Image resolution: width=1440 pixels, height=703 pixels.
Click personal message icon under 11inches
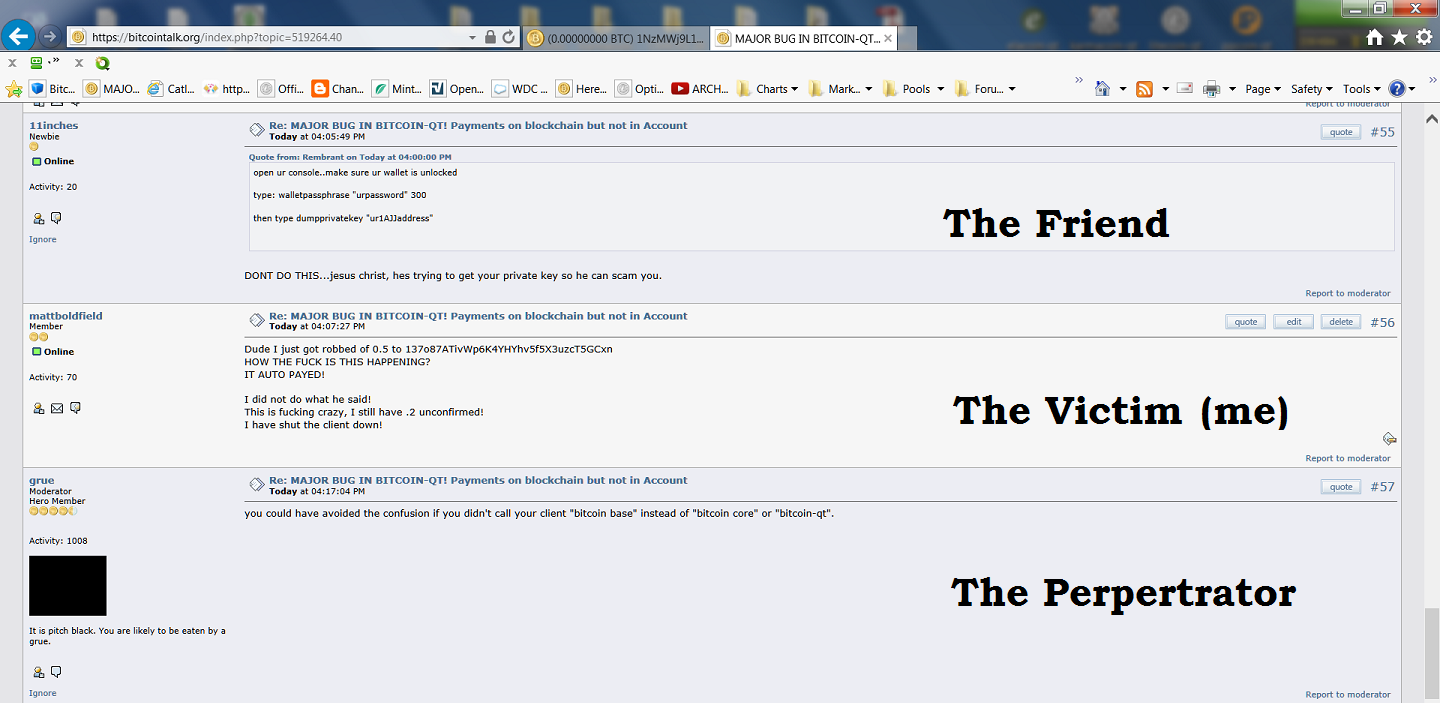(x=56, y=218)
